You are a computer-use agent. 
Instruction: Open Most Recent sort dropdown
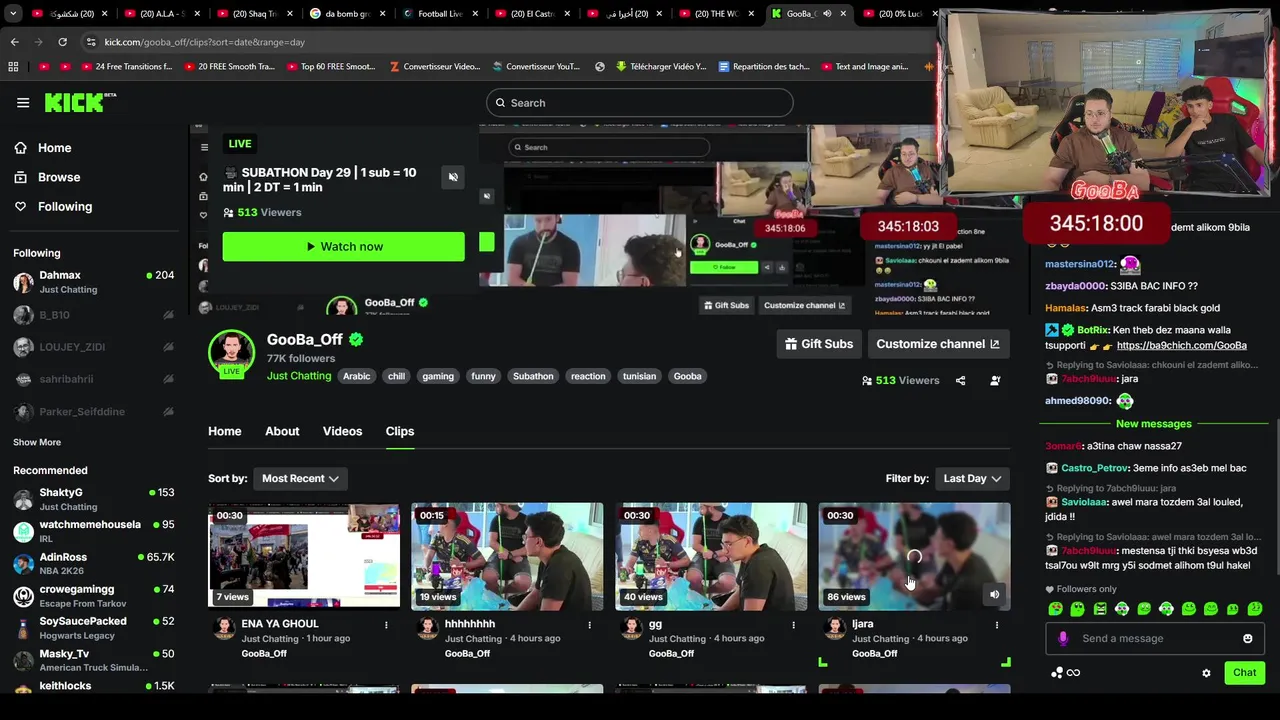[300, 479]
